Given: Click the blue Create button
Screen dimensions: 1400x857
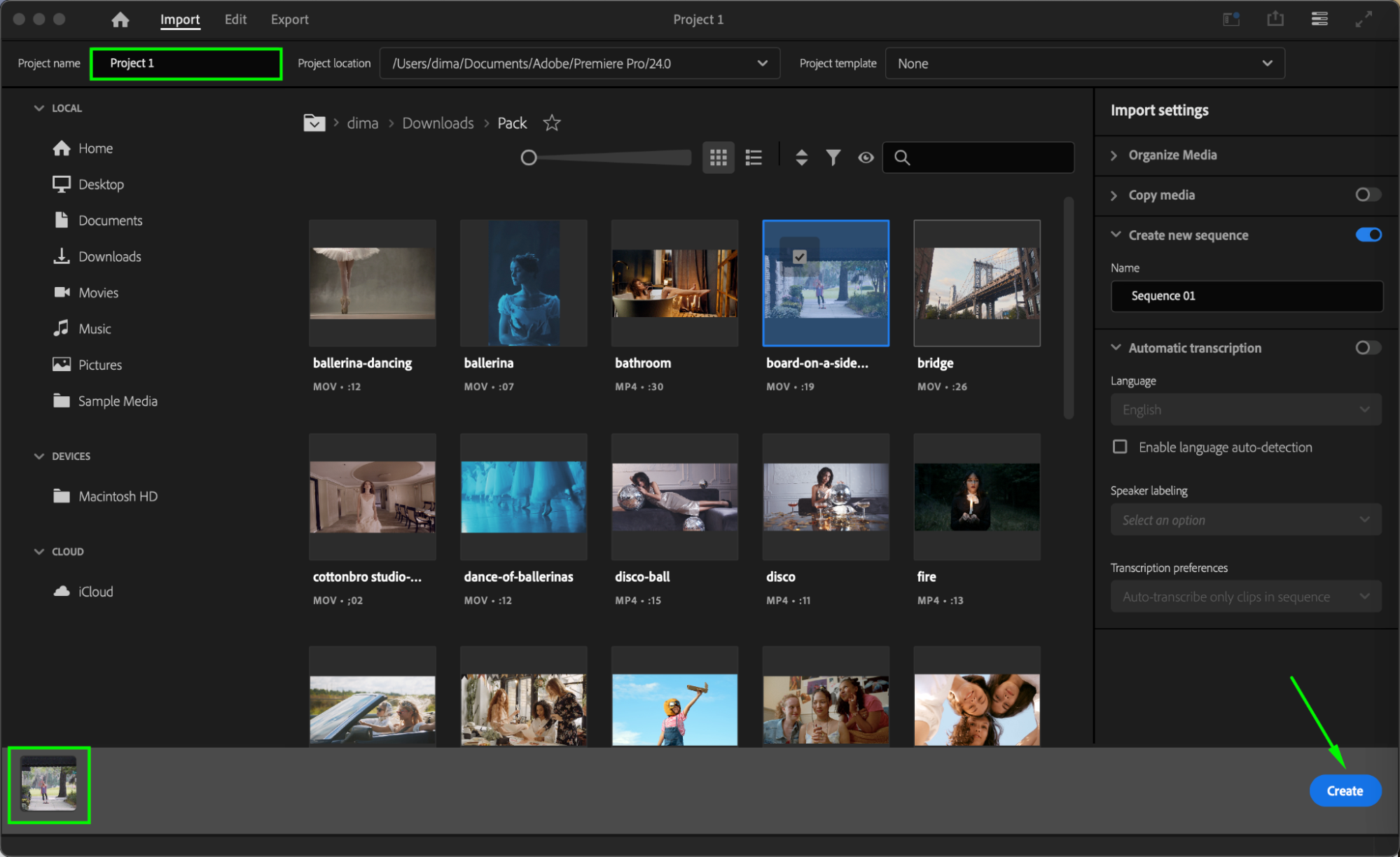Looking at the screenshot, I should coord(1345,790).
